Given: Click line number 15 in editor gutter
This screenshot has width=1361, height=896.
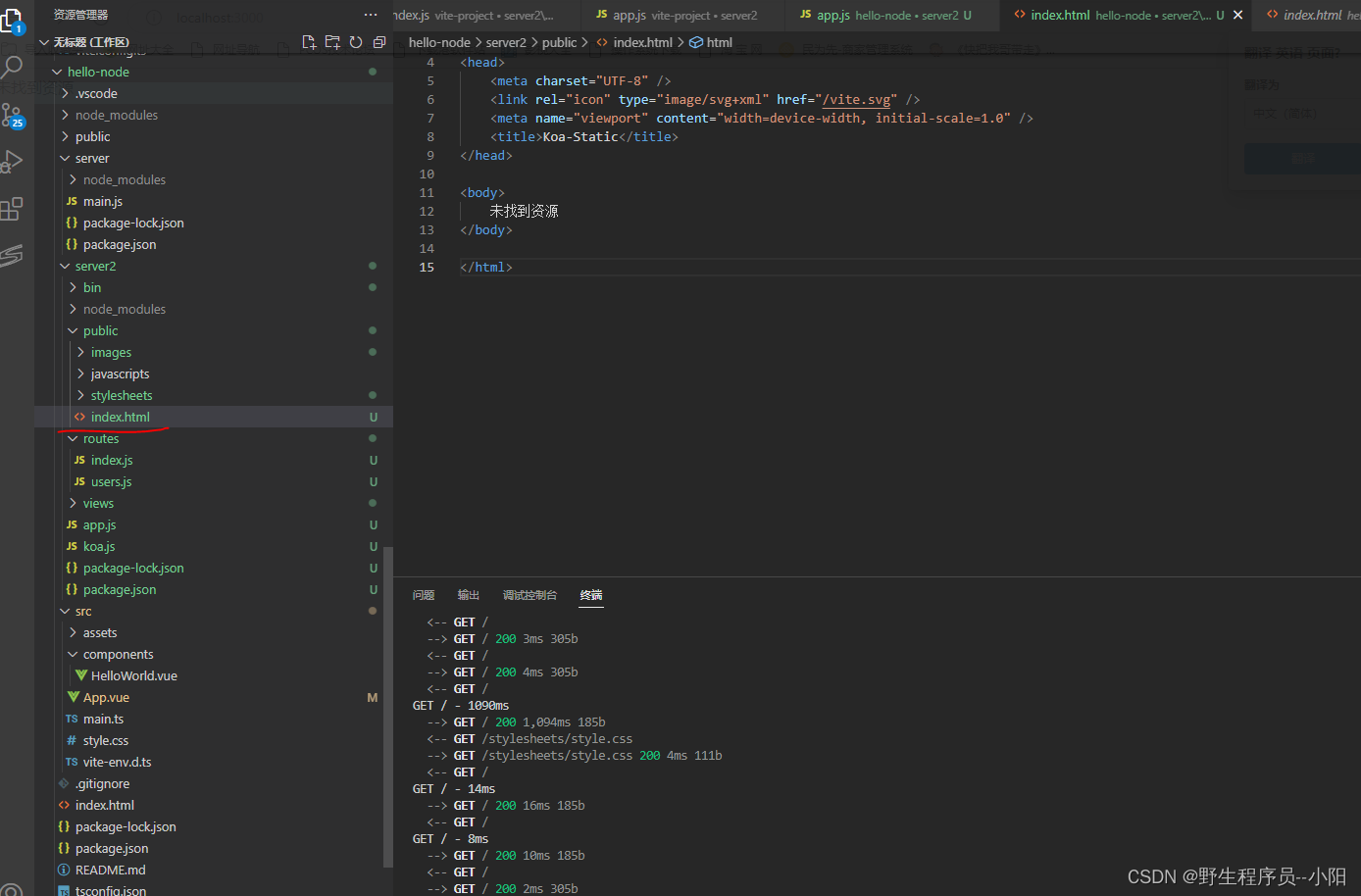Looking at the screenshot, I should [x=427, y=267].
